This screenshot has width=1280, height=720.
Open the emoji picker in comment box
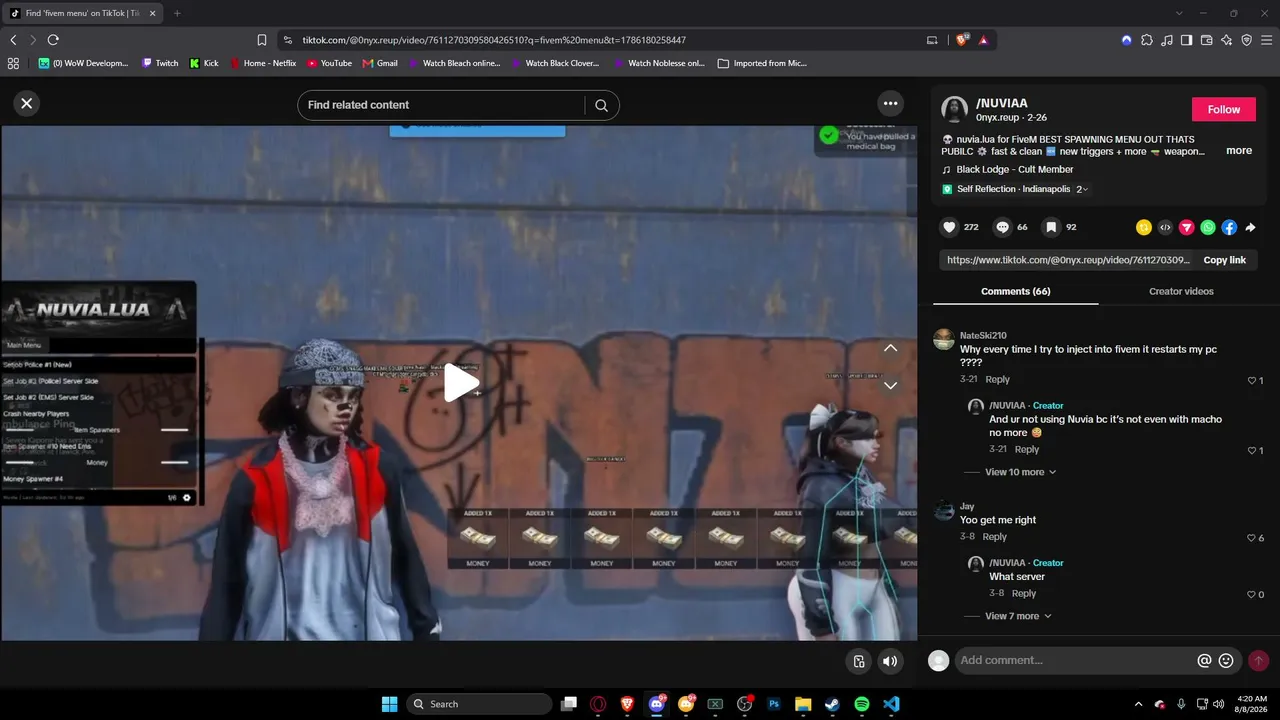click(x=1226, y=660)
